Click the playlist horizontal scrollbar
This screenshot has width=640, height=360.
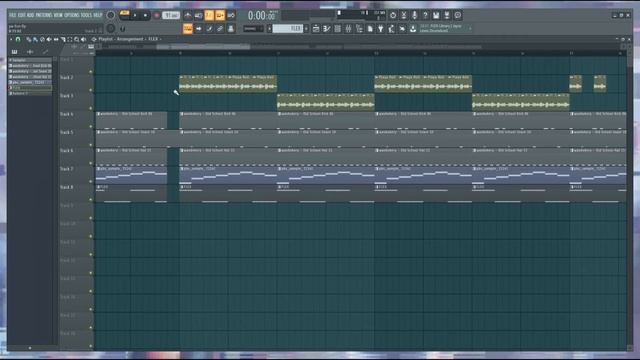203,47
